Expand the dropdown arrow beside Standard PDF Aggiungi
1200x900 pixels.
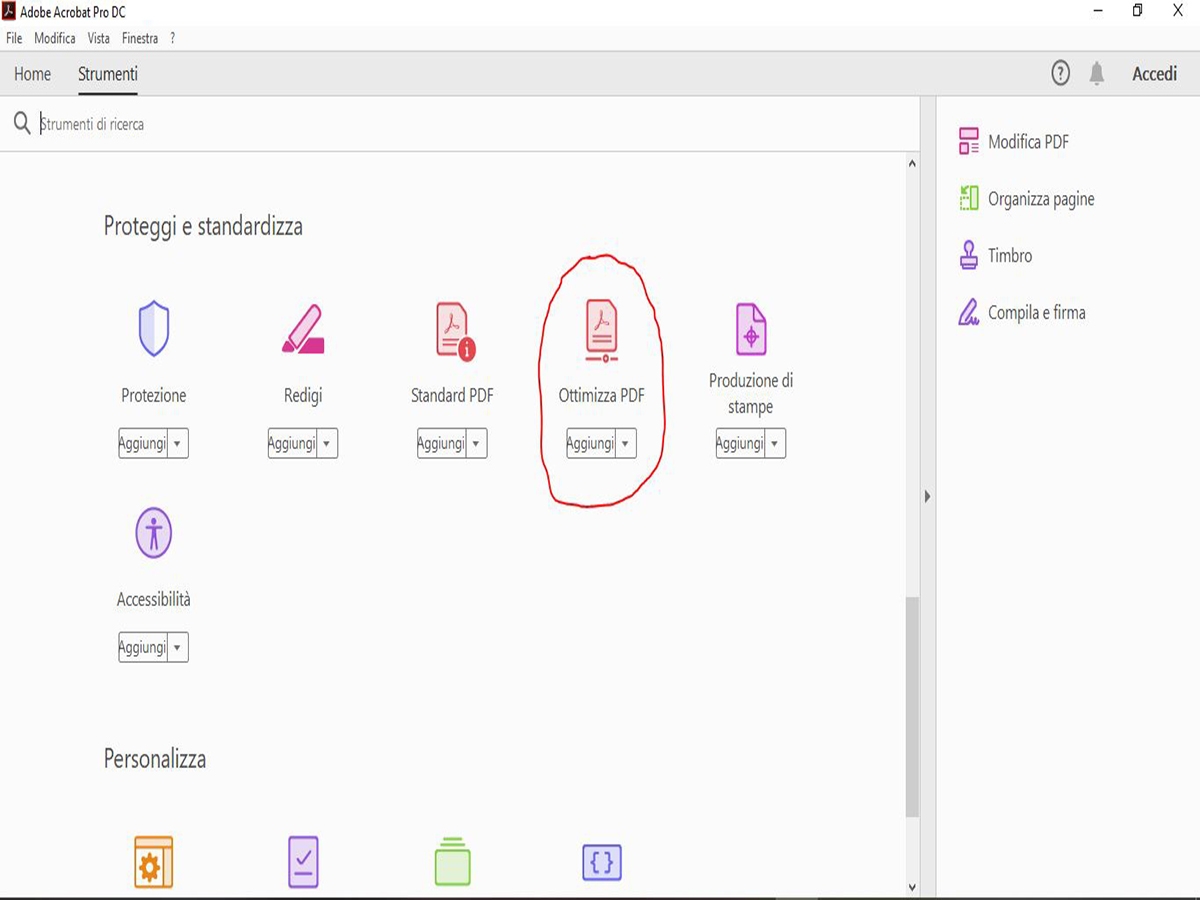point(476,443)
